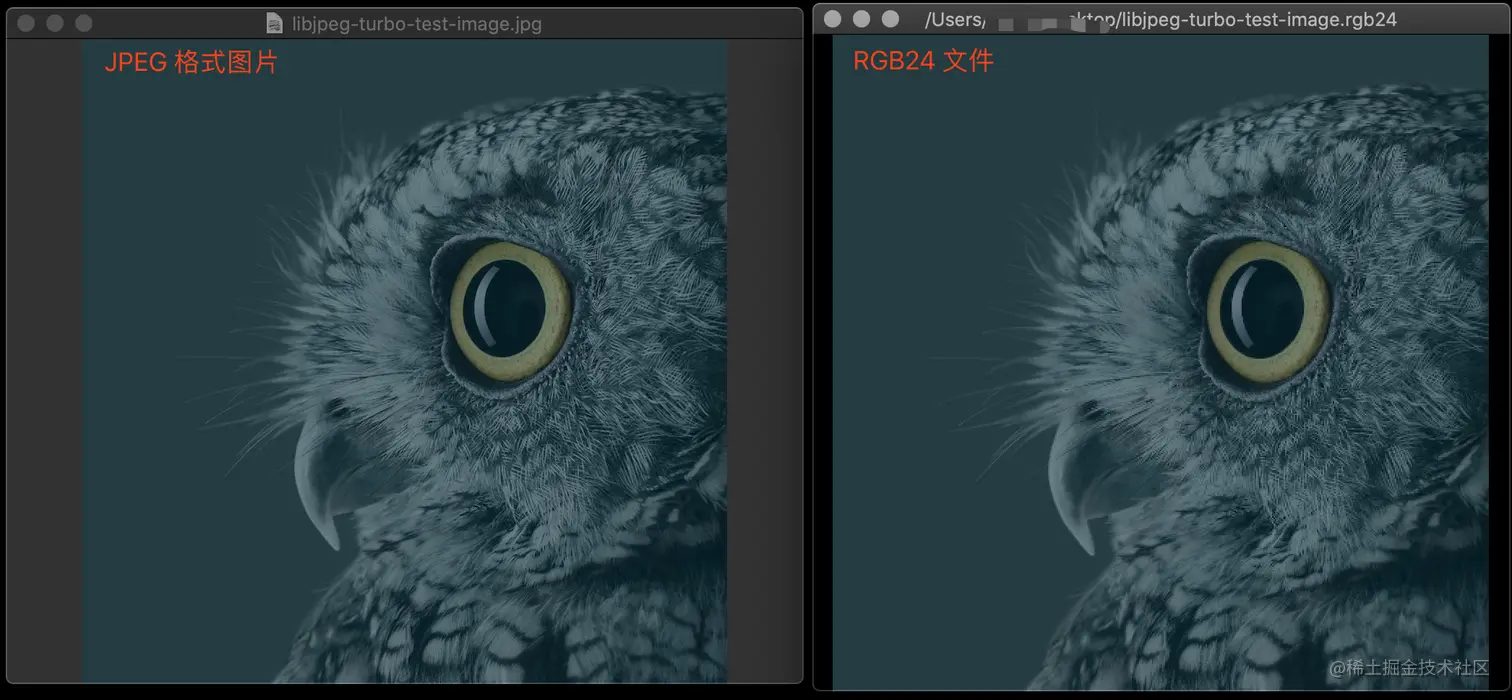
Task: Zoom the RGB24 viewer window to full size
Action: coord(892,18)
